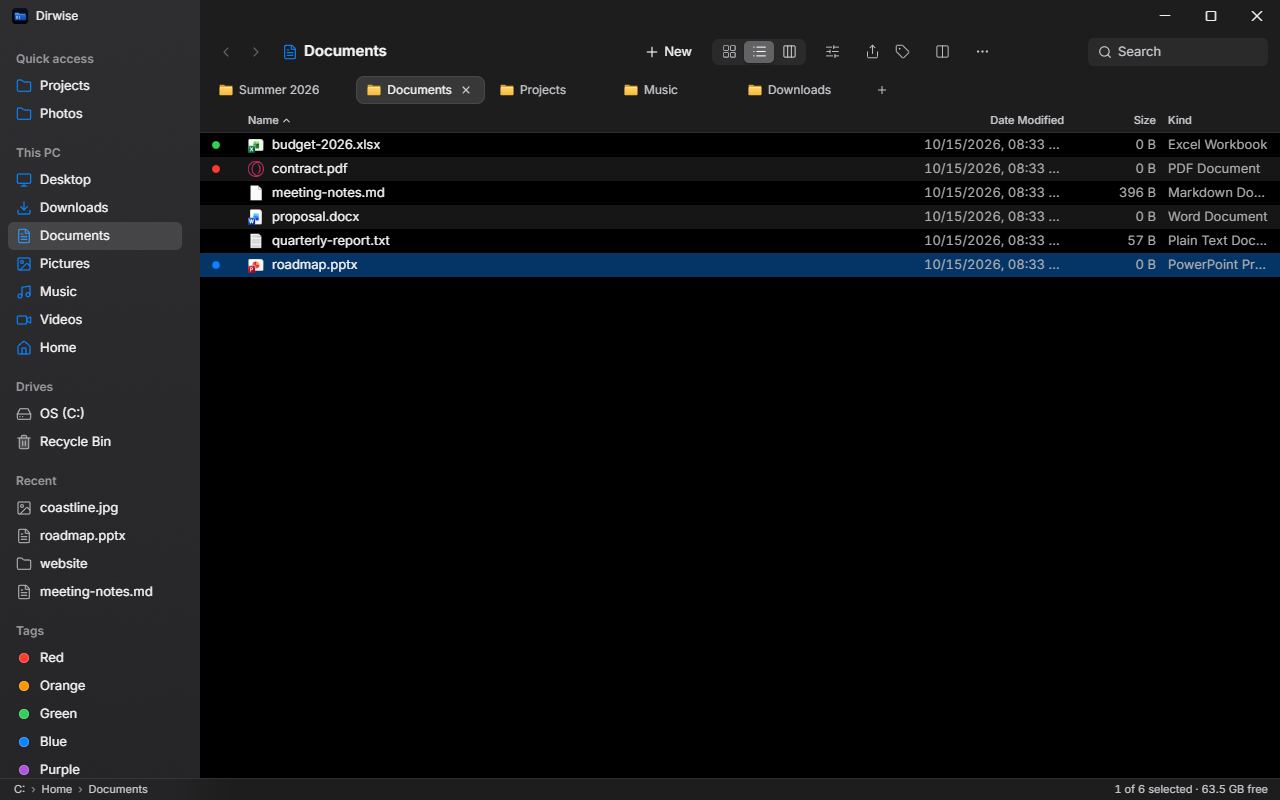Open Photos under Quick access
Viewport: 1280px width, 800px height.
click(95, 114)
